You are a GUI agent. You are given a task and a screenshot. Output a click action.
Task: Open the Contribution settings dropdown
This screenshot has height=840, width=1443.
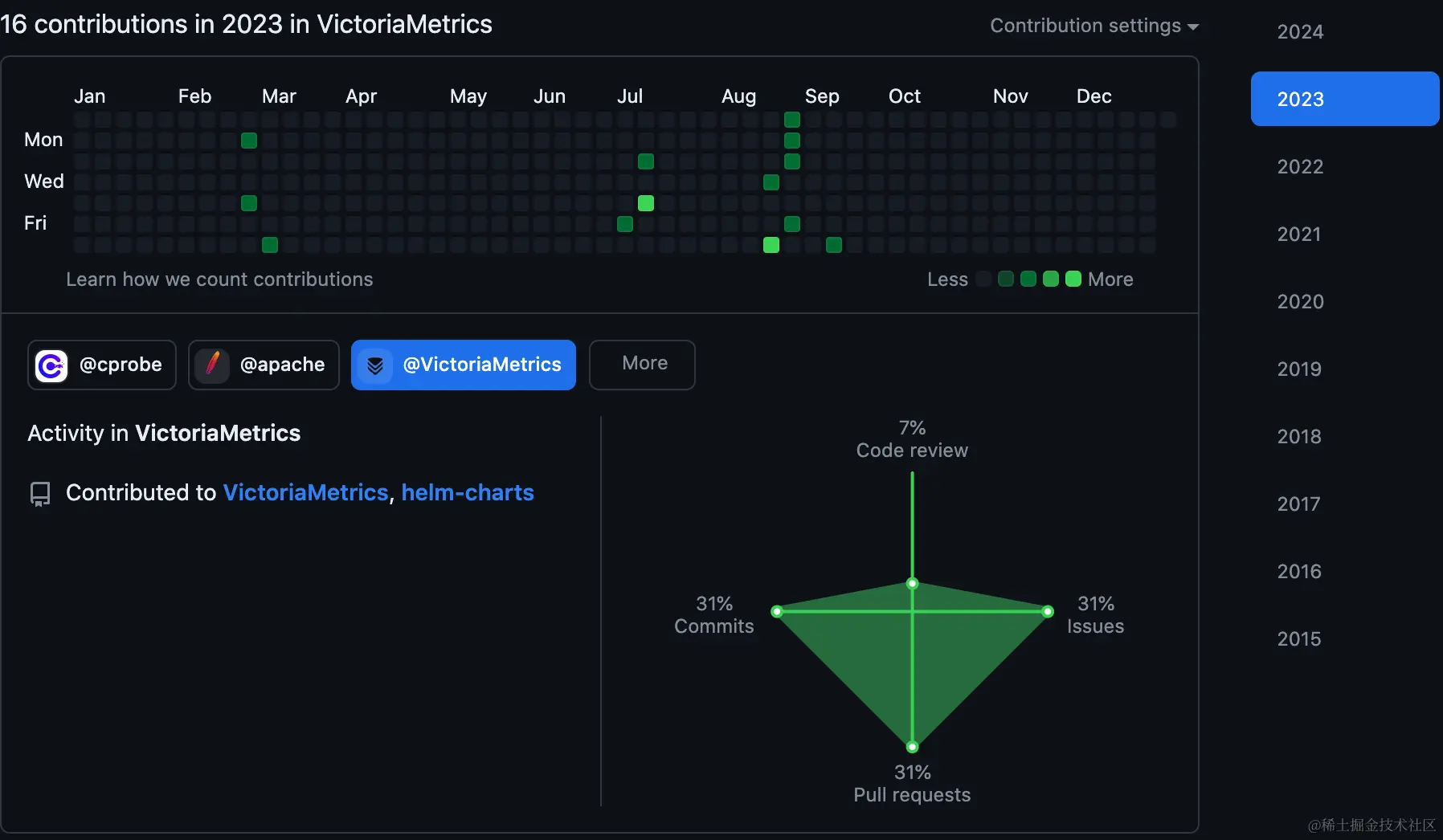coord(1094,26)
